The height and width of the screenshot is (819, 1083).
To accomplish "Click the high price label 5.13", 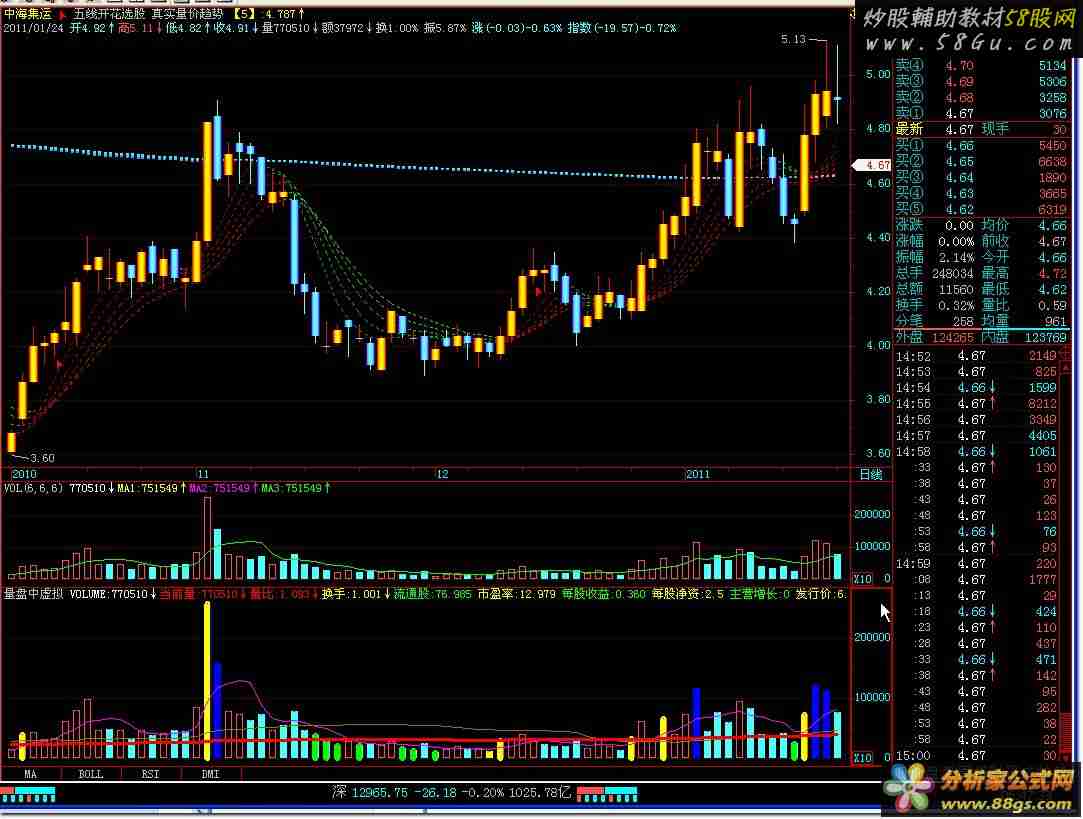I will coord(793,39).
